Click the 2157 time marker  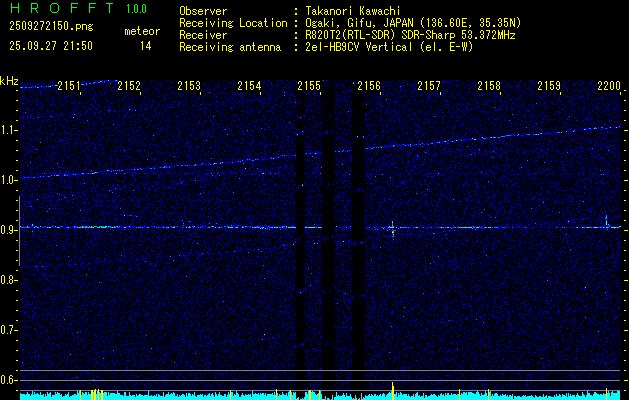pyautogui.click(x=429, y=86)
